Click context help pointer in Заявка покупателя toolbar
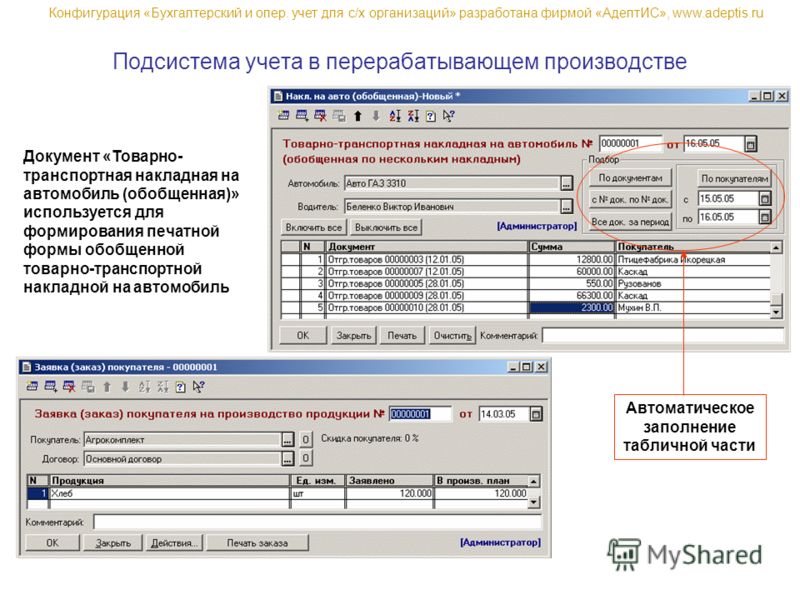 click(198, 387)
